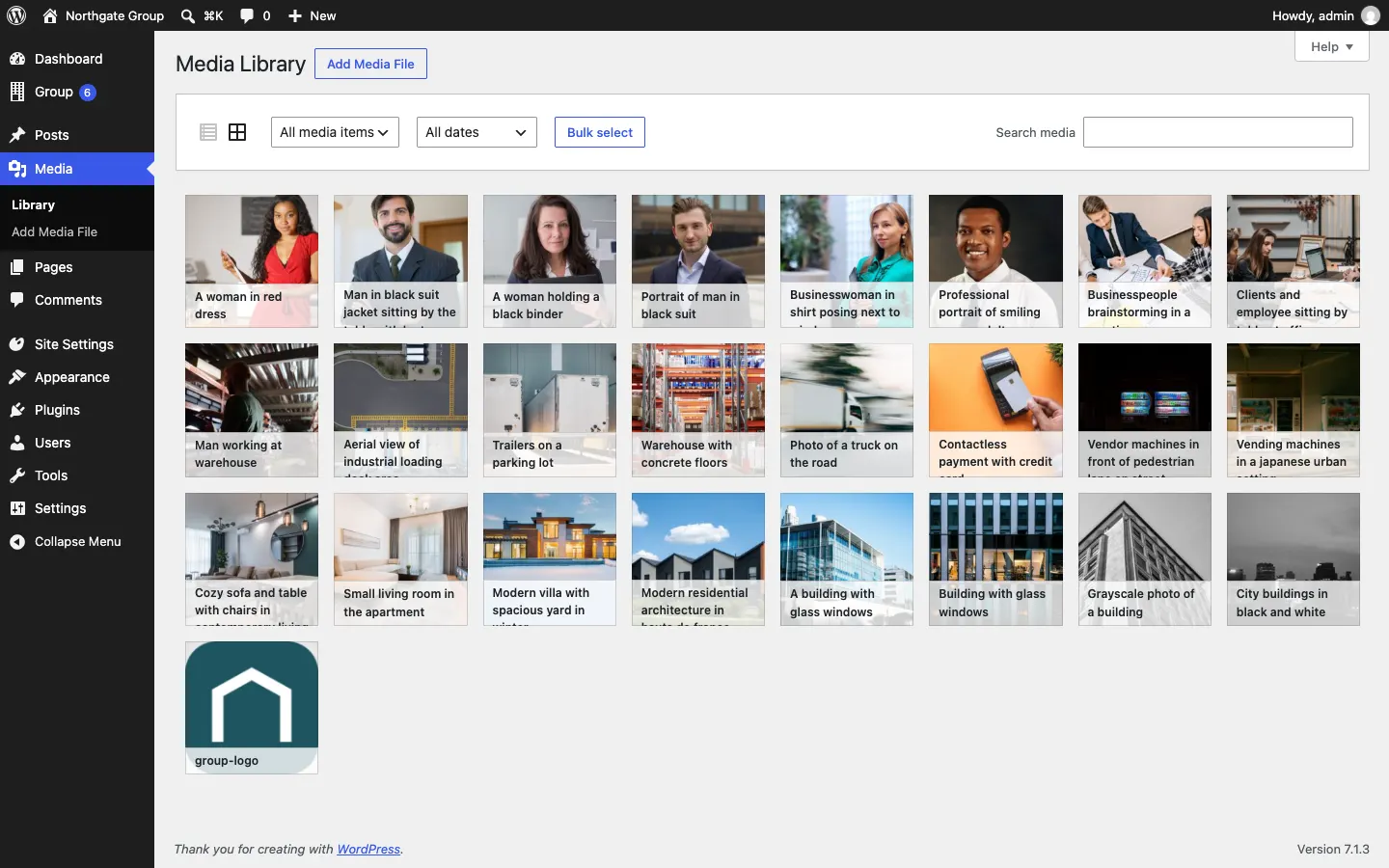Open the search magnifier in admin bar
The image size is (1389, 868).
tap(187, 15)
